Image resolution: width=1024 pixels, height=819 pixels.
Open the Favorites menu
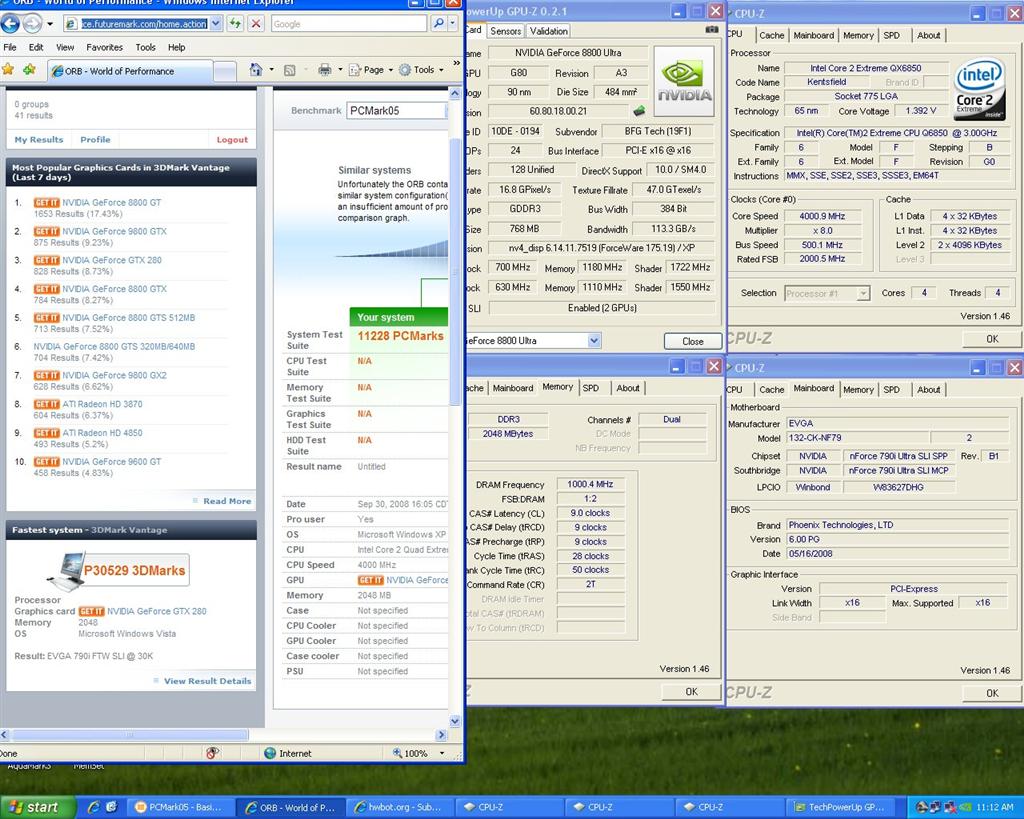pyautogui.click(x=104, y=47)
